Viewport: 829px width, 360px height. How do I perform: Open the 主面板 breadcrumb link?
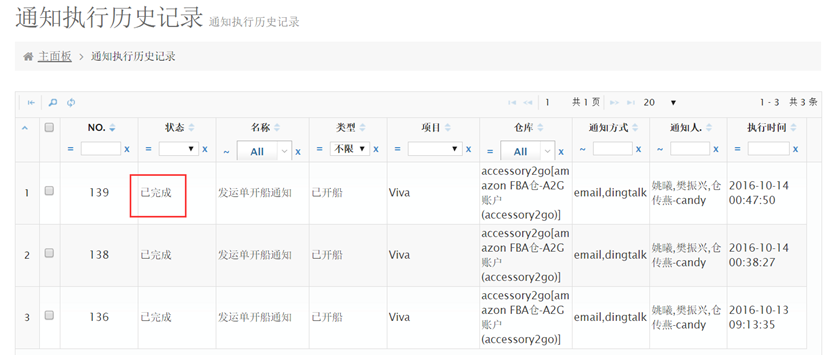(54, 57)
